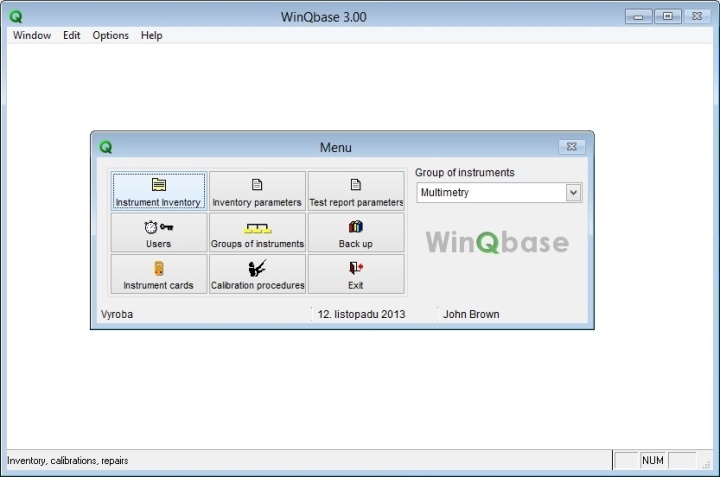Open Groups of instruments
Viewport: 720px width, 477px height.
pyautogui.click(x=257, y=233)
